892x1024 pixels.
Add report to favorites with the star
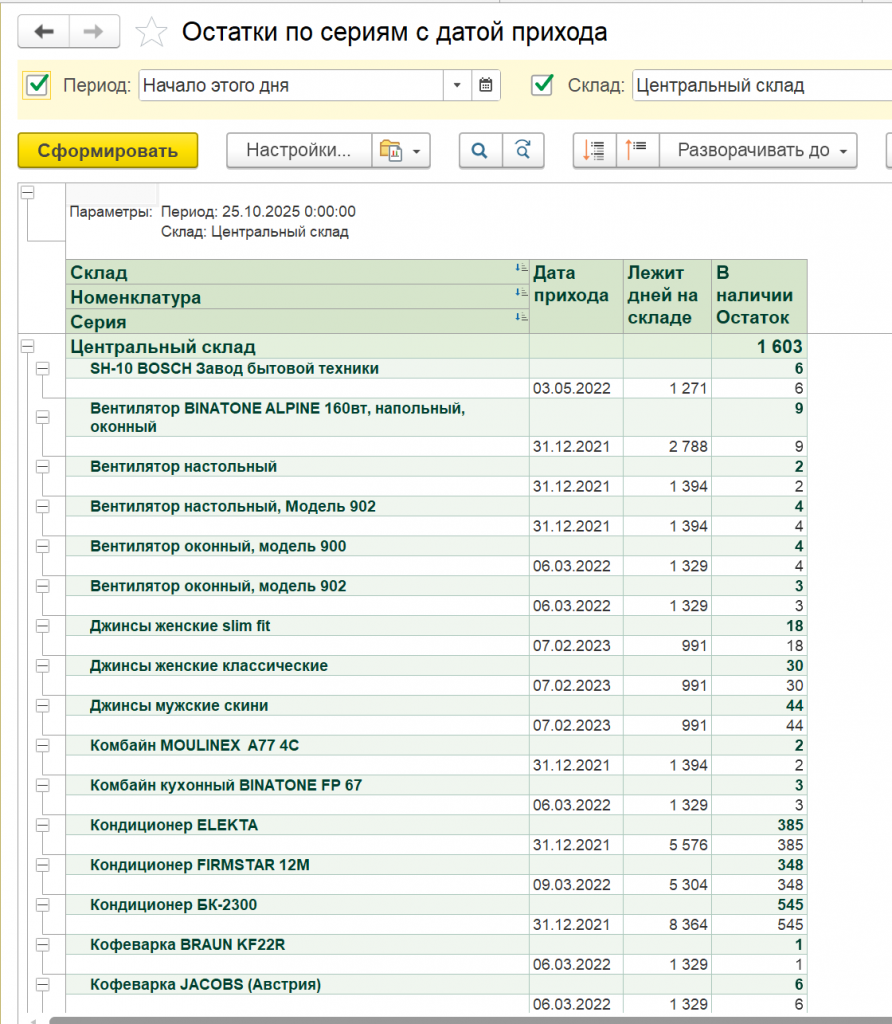point(151,33)
